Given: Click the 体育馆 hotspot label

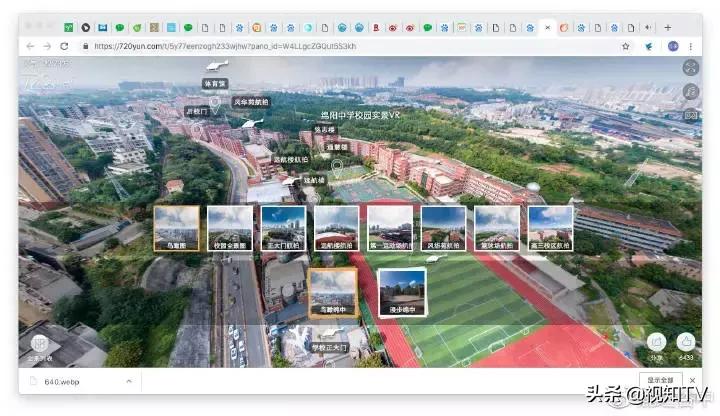Looking at the screenshot, I should pos(215,83).
